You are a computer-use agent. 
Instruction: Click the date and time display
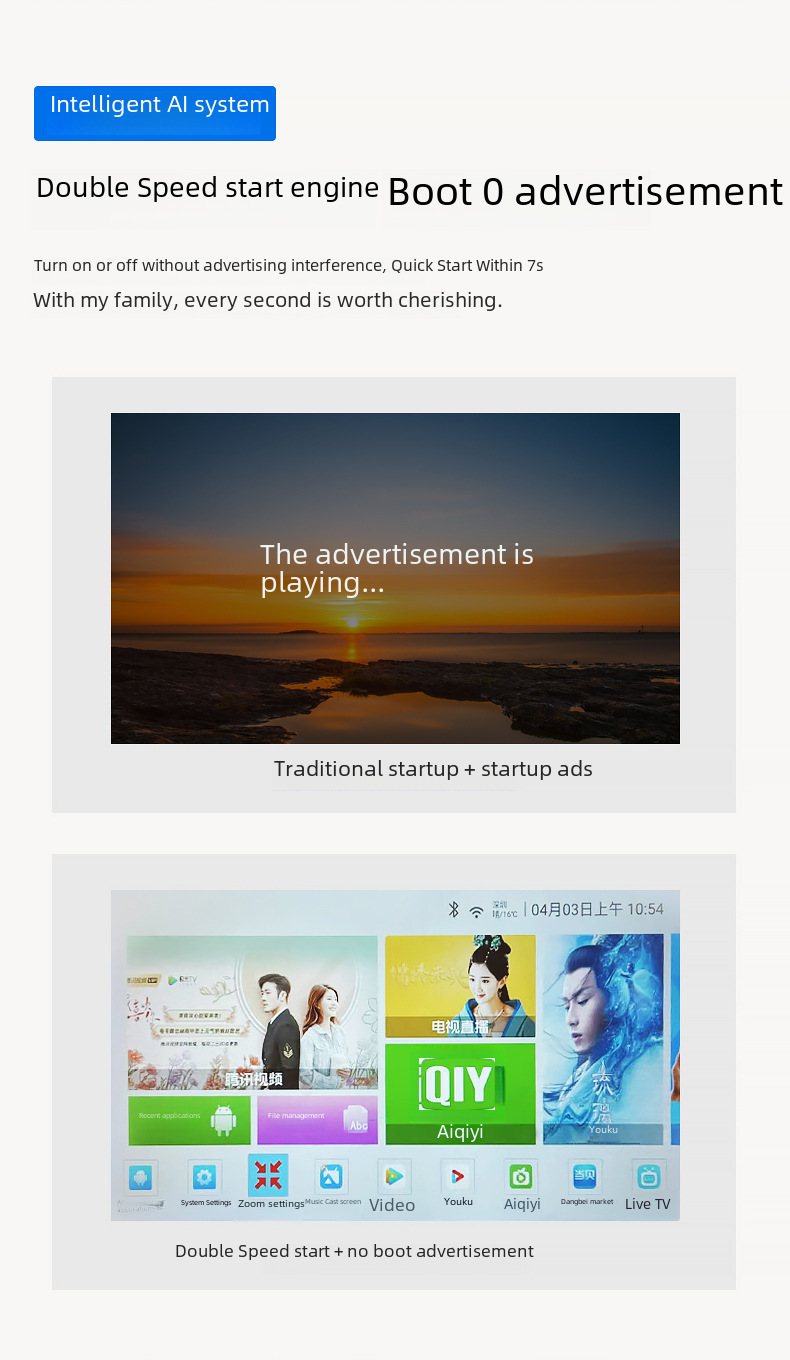click(x=597, y=909)
